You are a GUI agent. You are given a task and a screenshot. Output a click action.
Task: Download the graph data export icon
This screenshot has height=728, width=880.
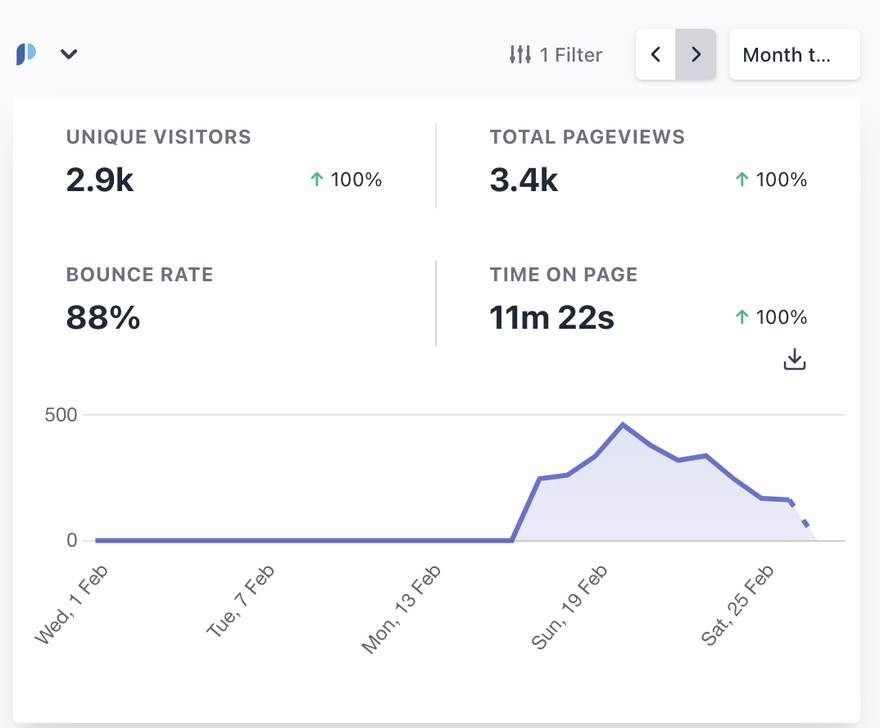pos(794,360)
